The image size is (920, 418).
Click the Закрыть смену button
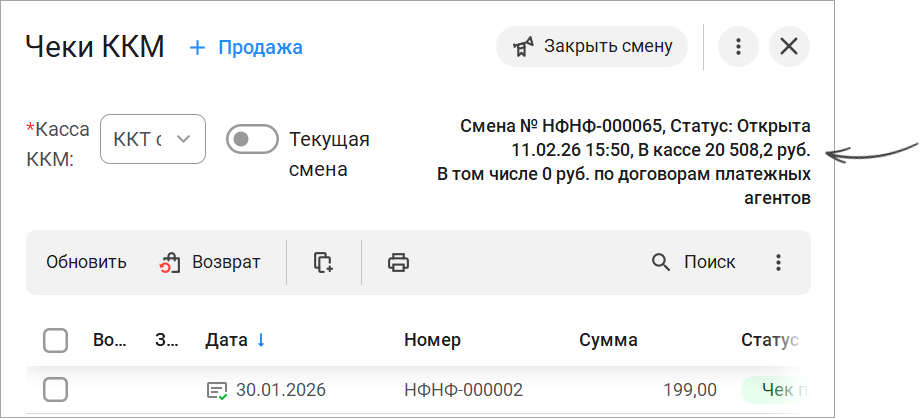(592, 47)
